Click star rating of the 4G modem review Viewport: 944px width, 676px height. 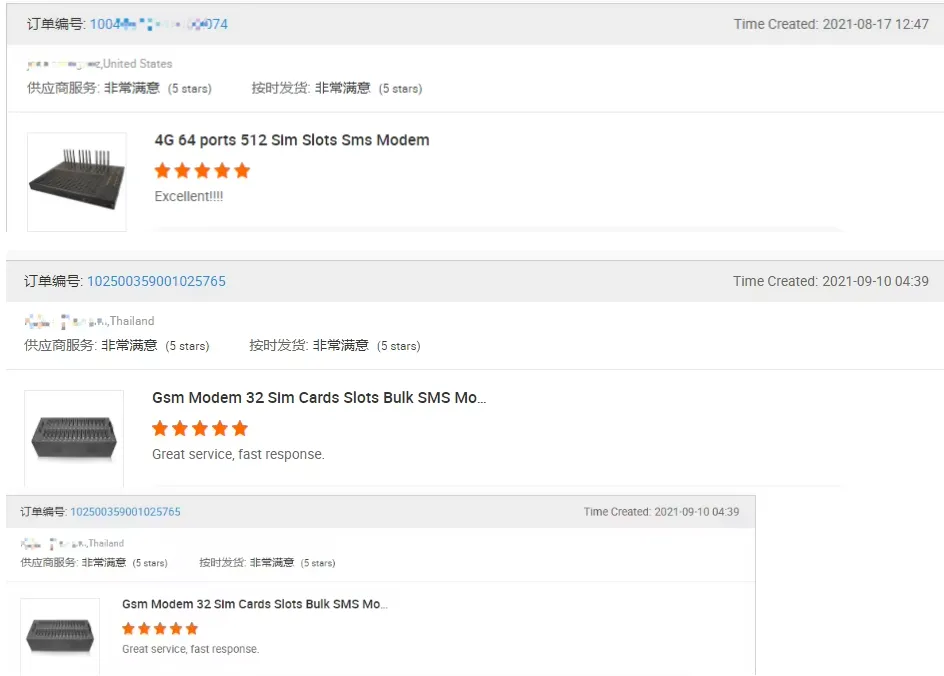coord(202,171)
